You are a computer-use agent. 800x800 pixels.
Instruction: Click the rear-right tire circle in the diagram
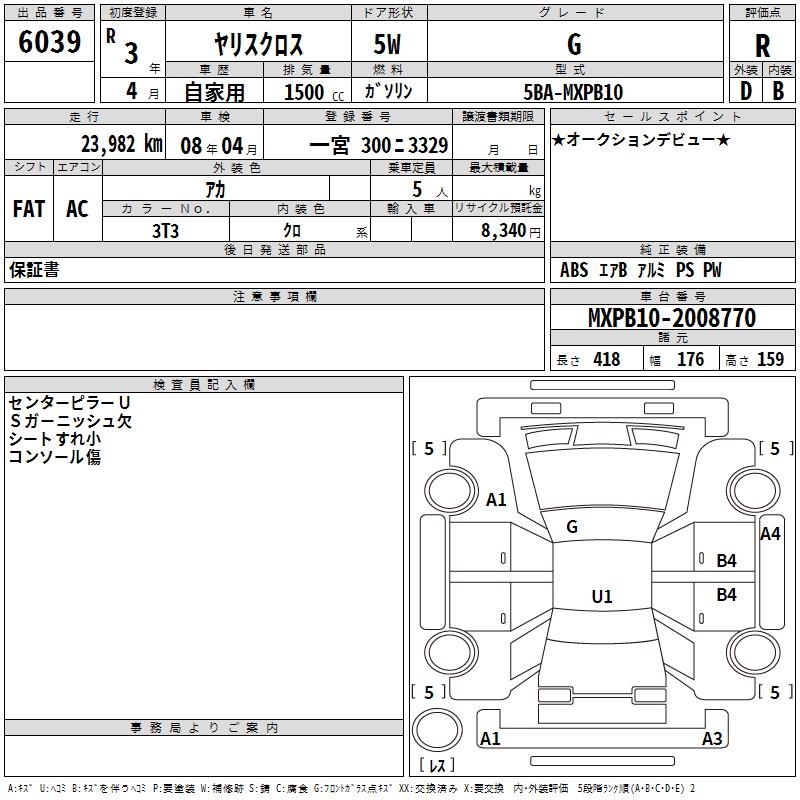(754, 652)
